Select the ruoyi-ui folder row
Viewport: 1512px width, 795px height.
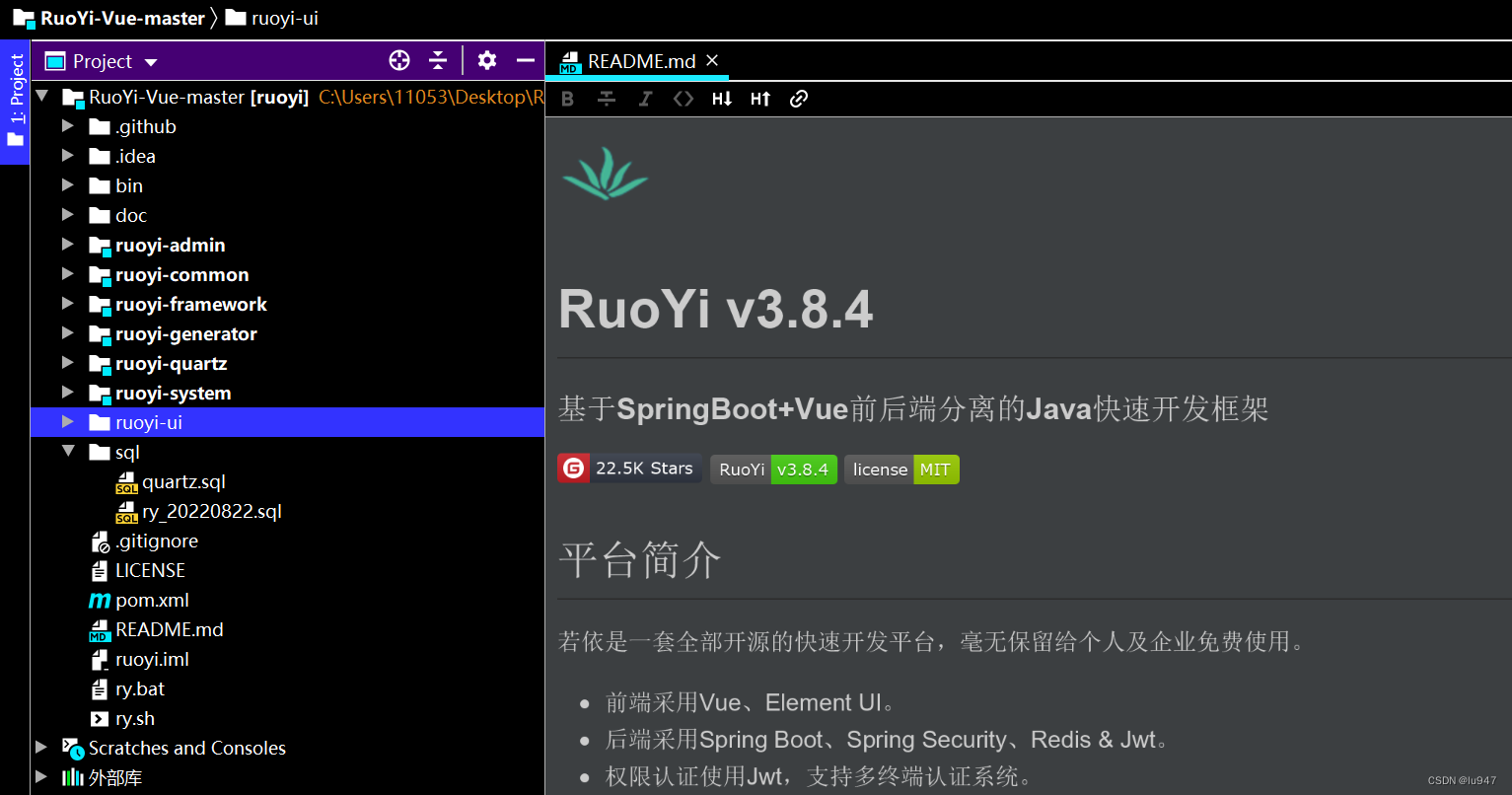point(288,422)
